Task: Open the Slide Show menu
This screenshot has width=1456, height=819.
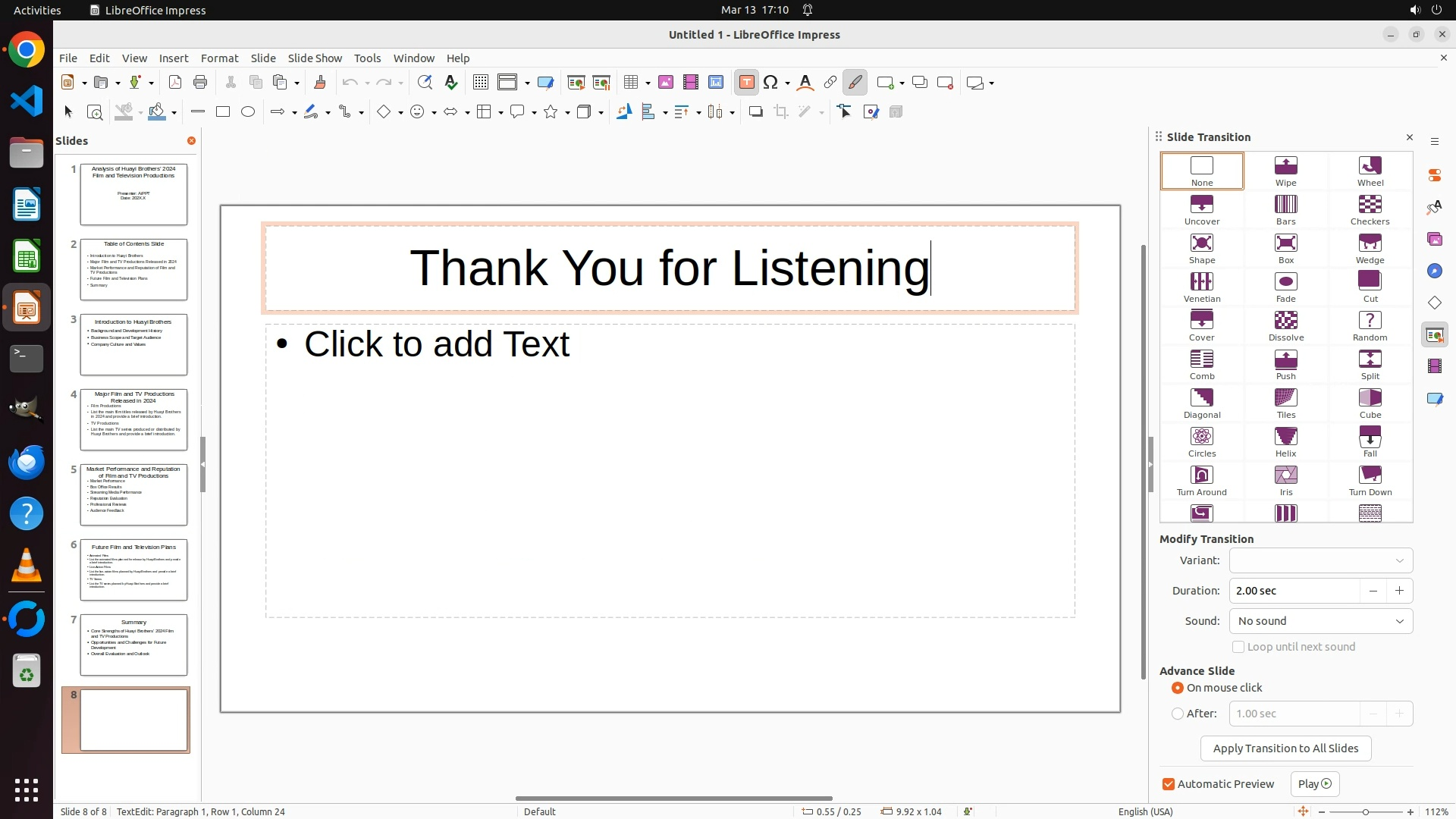Action: point(315,58)
